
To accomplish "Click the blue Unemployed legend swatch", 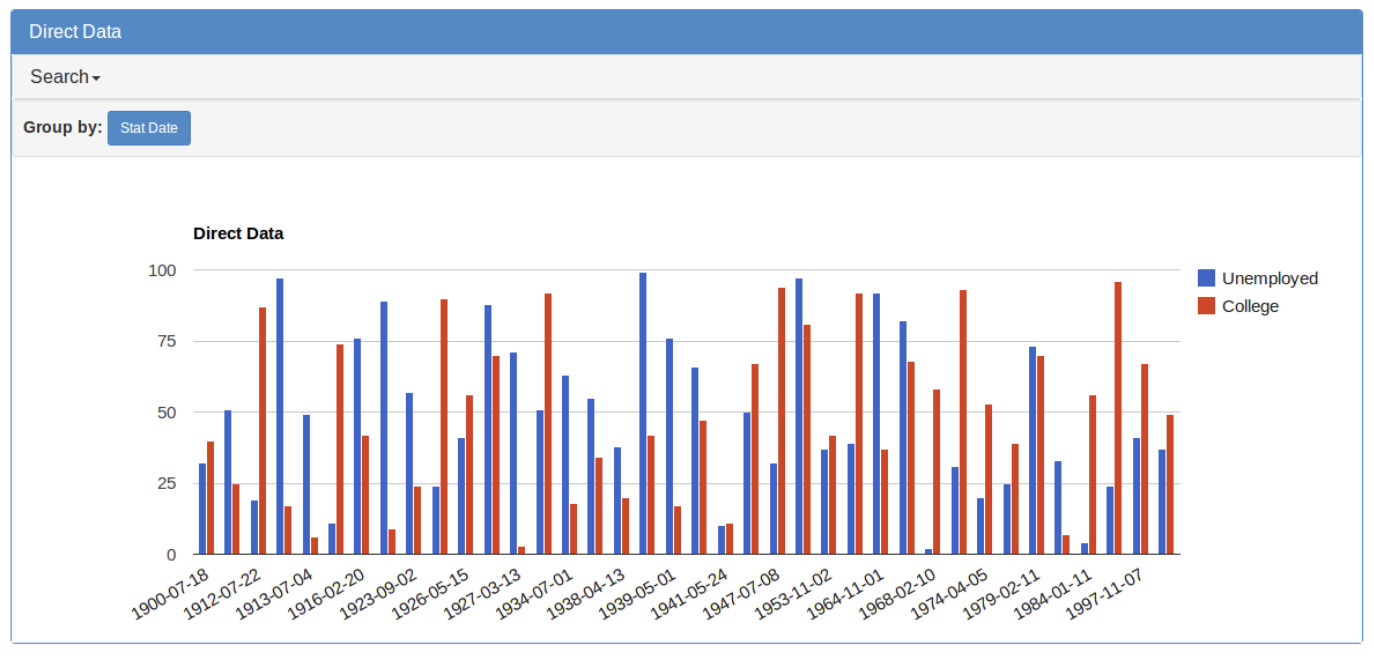I will [x=1206, y=277].
